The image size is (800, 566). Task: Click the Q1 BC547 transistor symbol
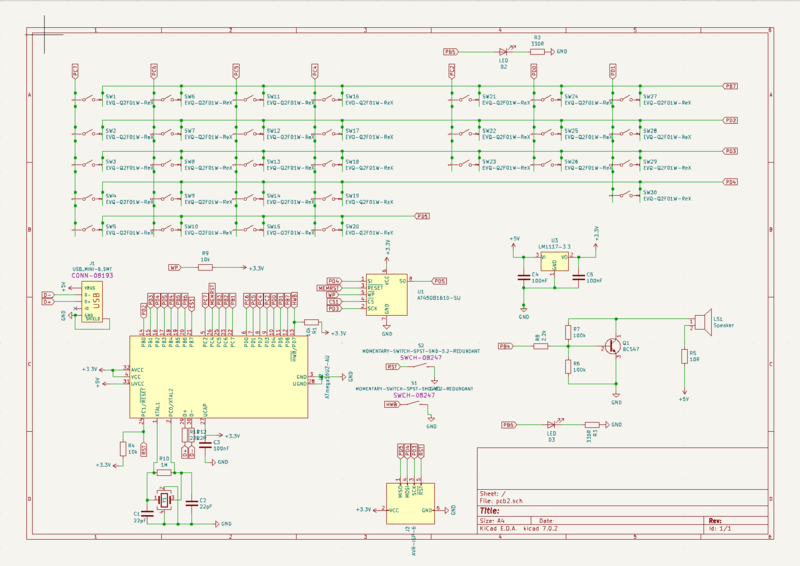tap(613, 345)
